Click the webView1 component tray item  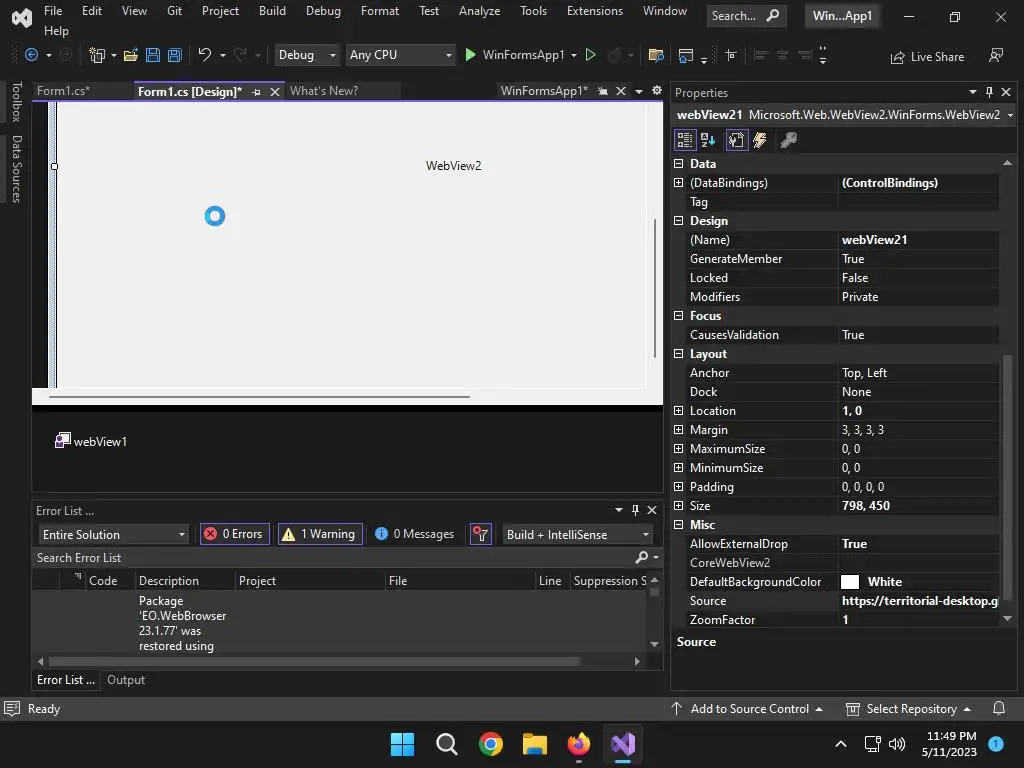(x=91, y=441)
